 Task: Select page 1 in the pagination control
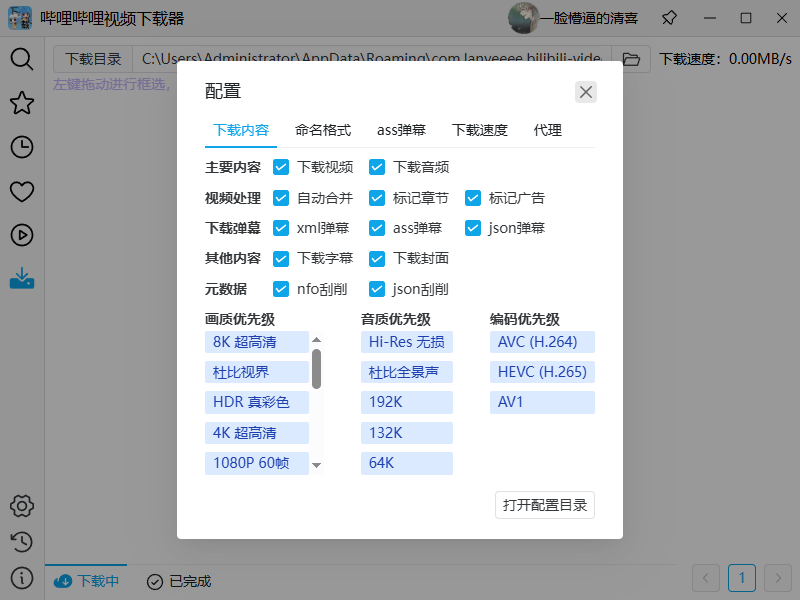tap(741, 578)
